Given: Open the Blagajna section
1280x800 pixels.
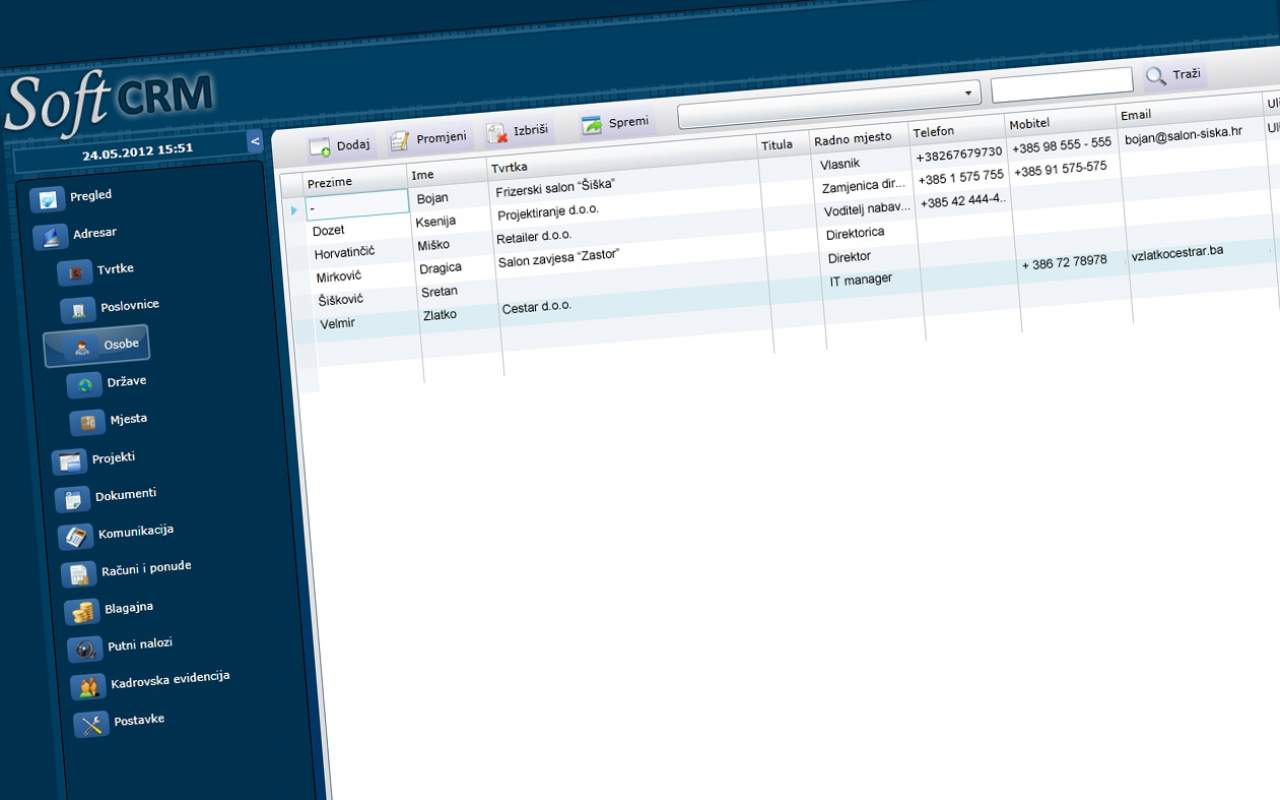Looking at the screenshot, I should click(x=129, y=608).
